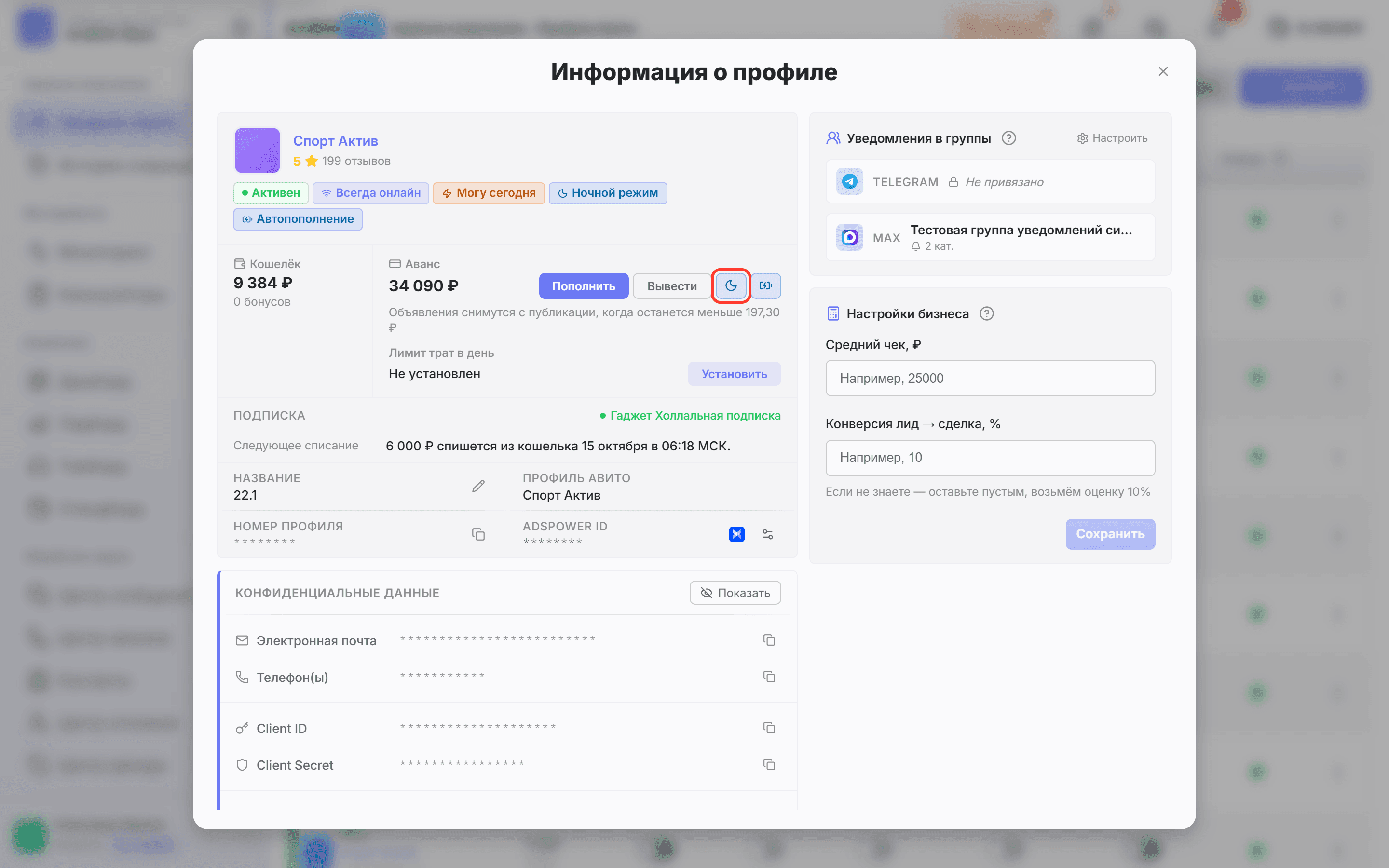
Task: Click wallet balance 9 384 ₽
Action: pos(263,283)
